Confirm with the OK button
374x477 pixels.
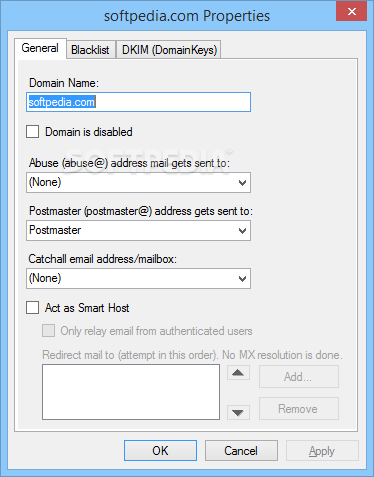160,451
